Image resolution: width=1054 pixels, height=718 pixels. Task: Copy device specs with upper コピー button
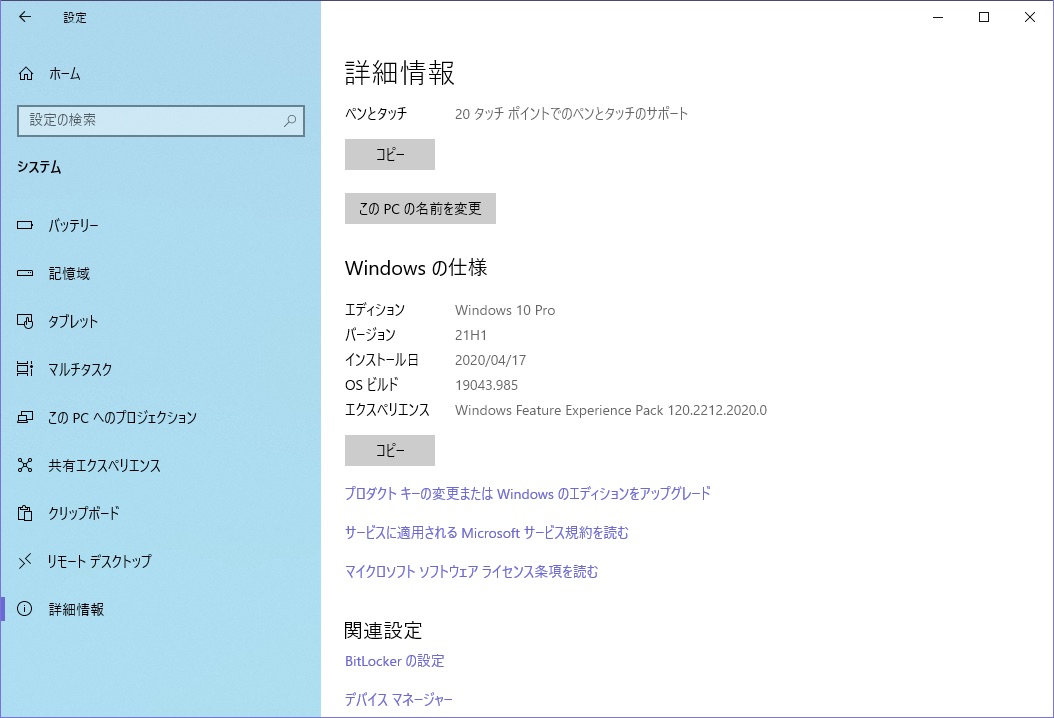[x=390, y=155]
